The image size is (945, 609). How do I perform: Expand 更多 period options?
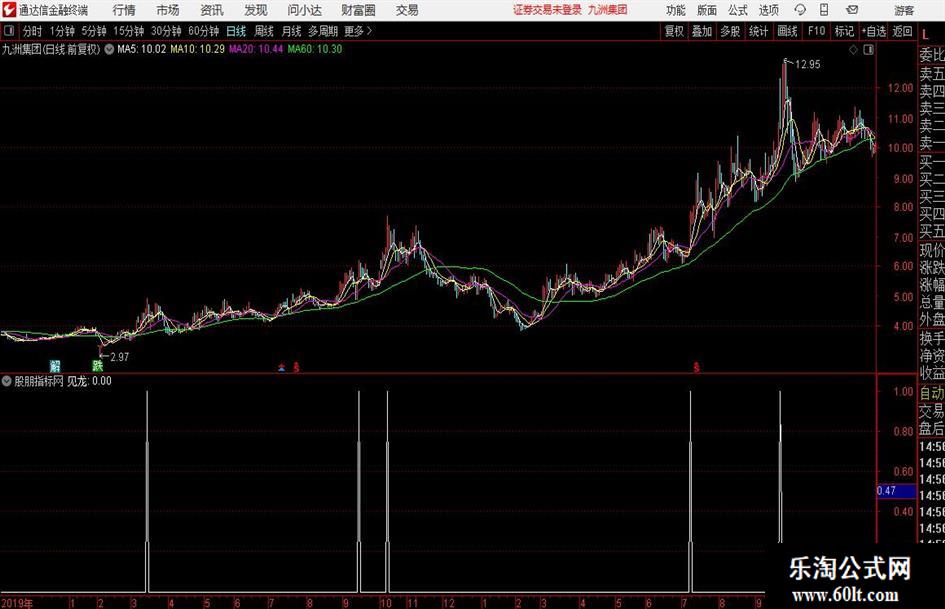(359, 31)
